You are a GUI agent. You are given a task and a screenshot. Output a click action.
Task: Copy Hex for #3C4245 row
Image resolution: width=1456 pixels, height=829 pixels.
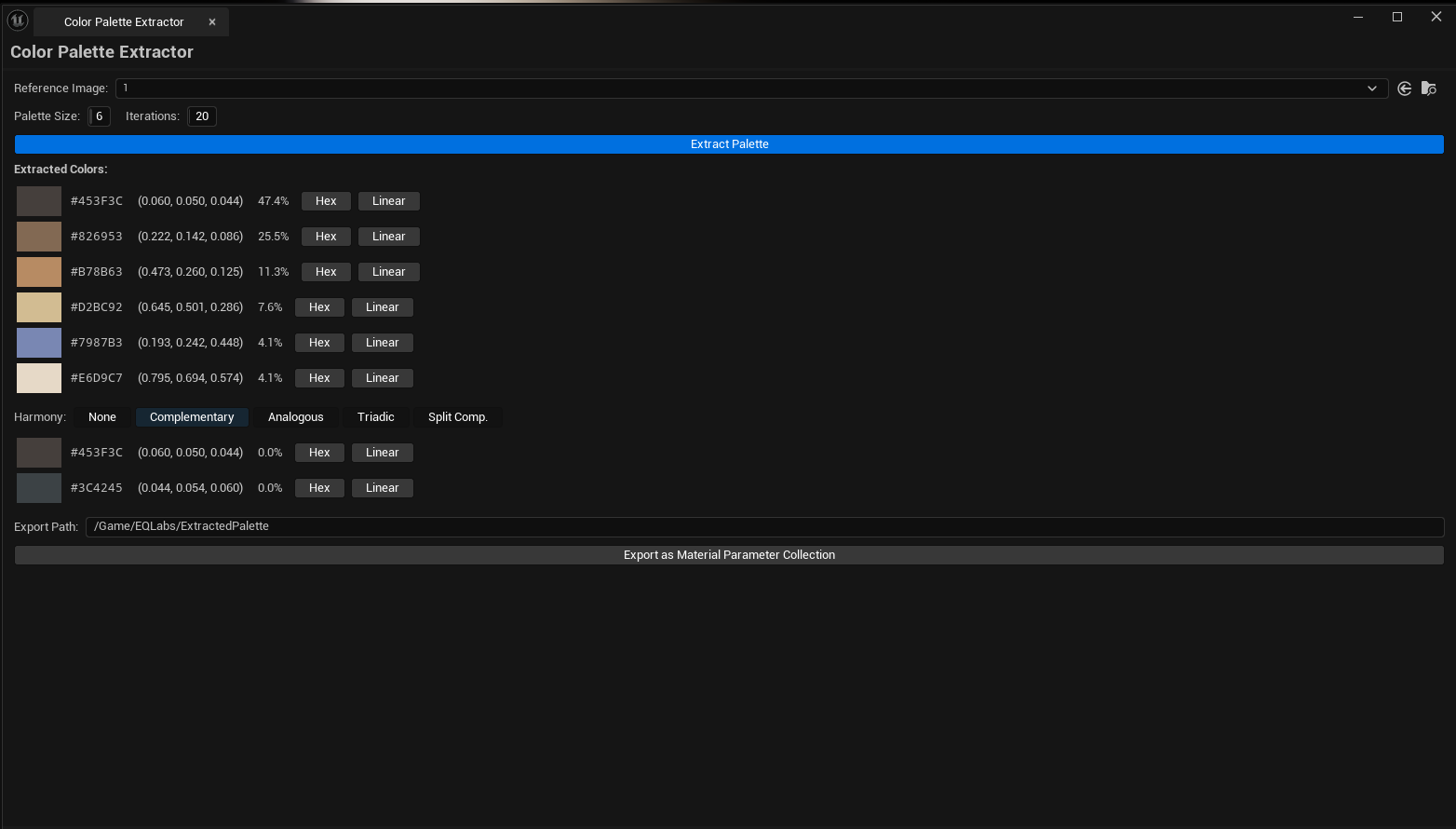coord(319,488)
